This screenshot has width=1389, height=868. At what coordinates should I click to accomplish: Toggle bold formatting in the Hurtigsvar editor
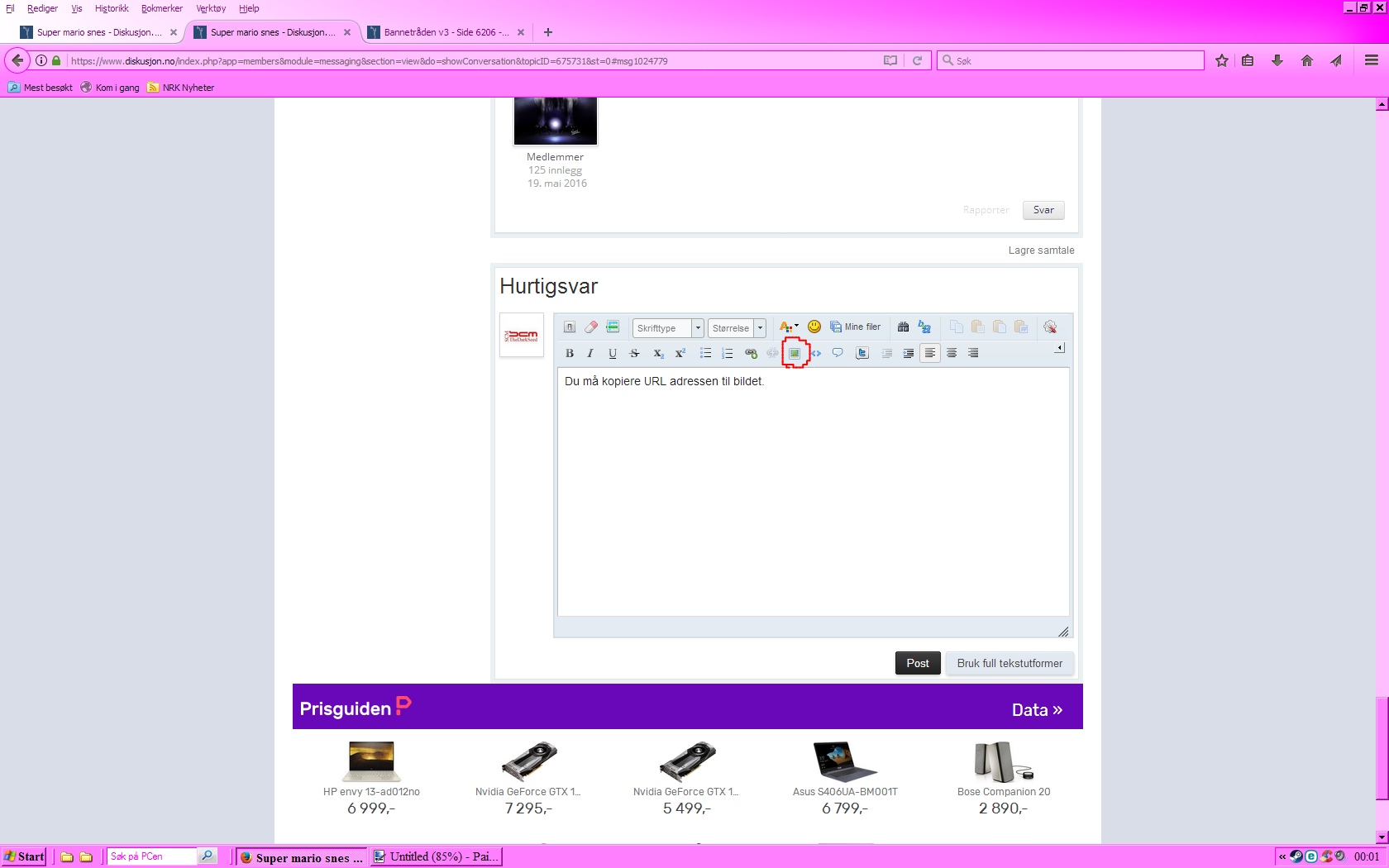click(x=570, y=353)
